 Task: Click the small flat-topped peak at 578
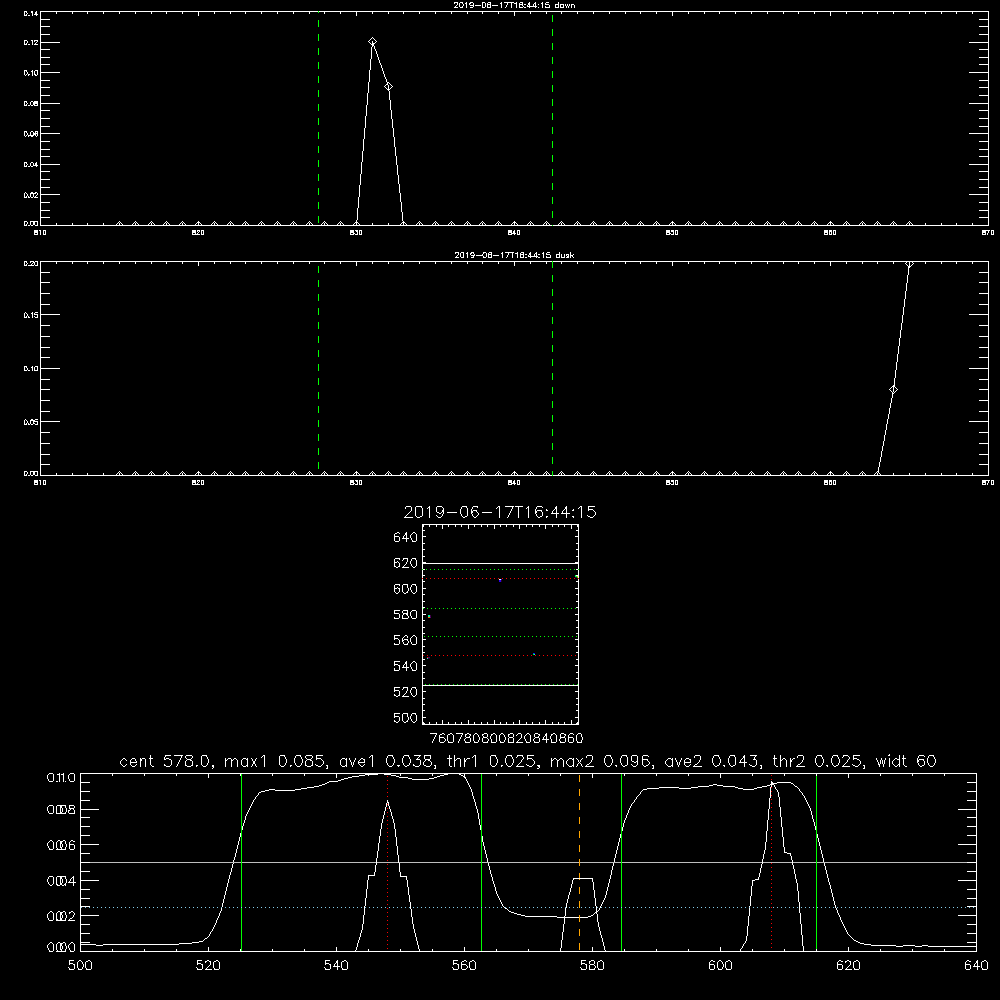(x=583, y=879)
